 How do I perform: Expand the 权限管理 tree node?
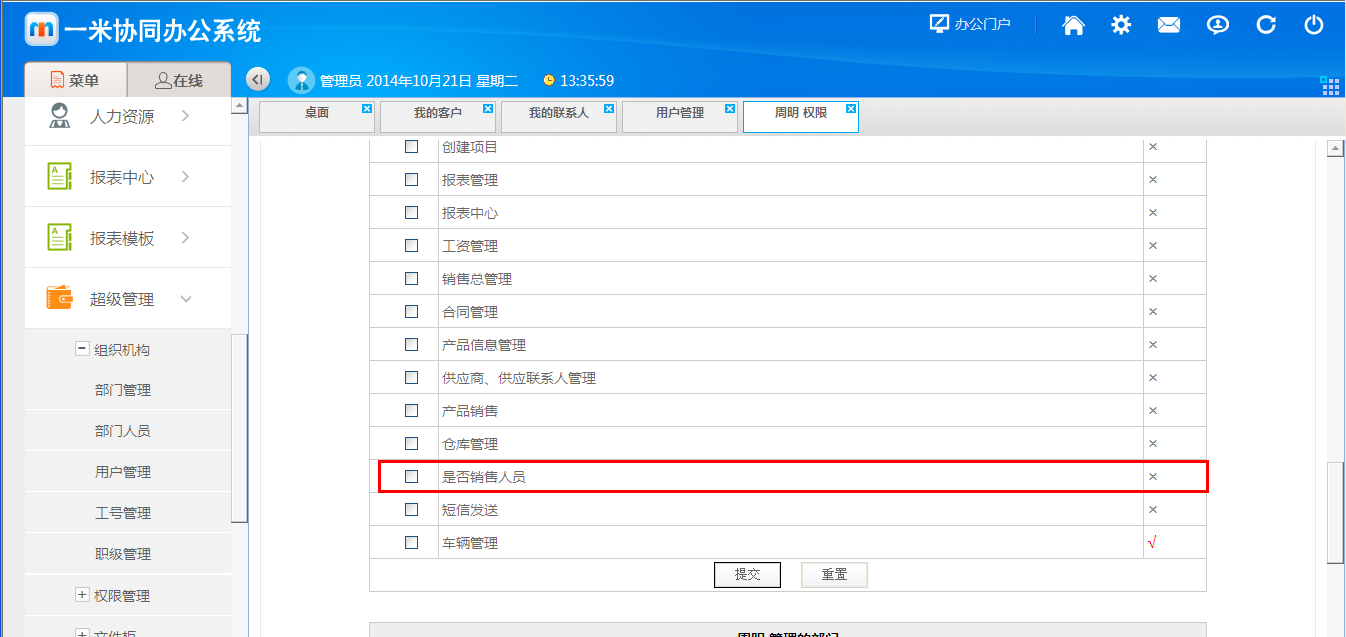82,595
